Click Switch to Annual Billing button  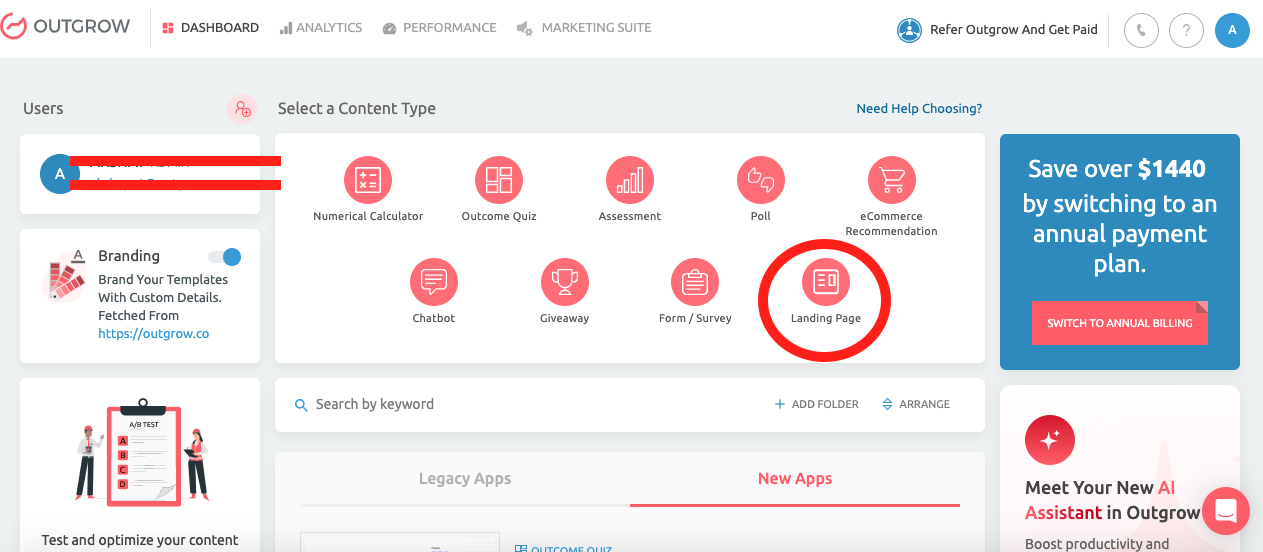tap(1119, 323)
